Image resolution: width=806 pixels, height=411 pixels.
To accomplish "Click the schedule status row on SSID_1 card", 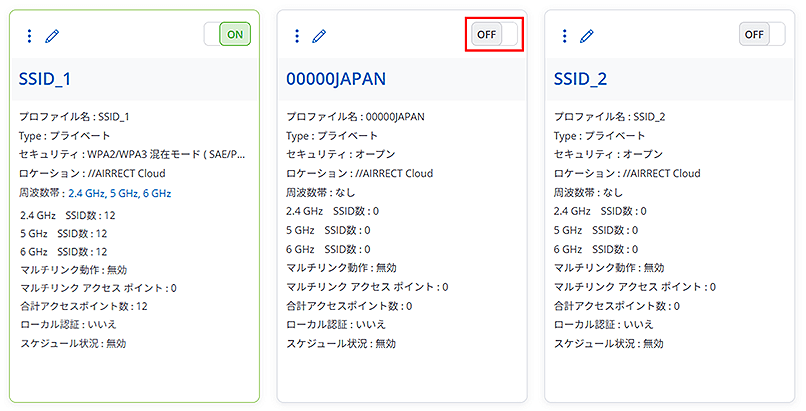I will [73, 343].
